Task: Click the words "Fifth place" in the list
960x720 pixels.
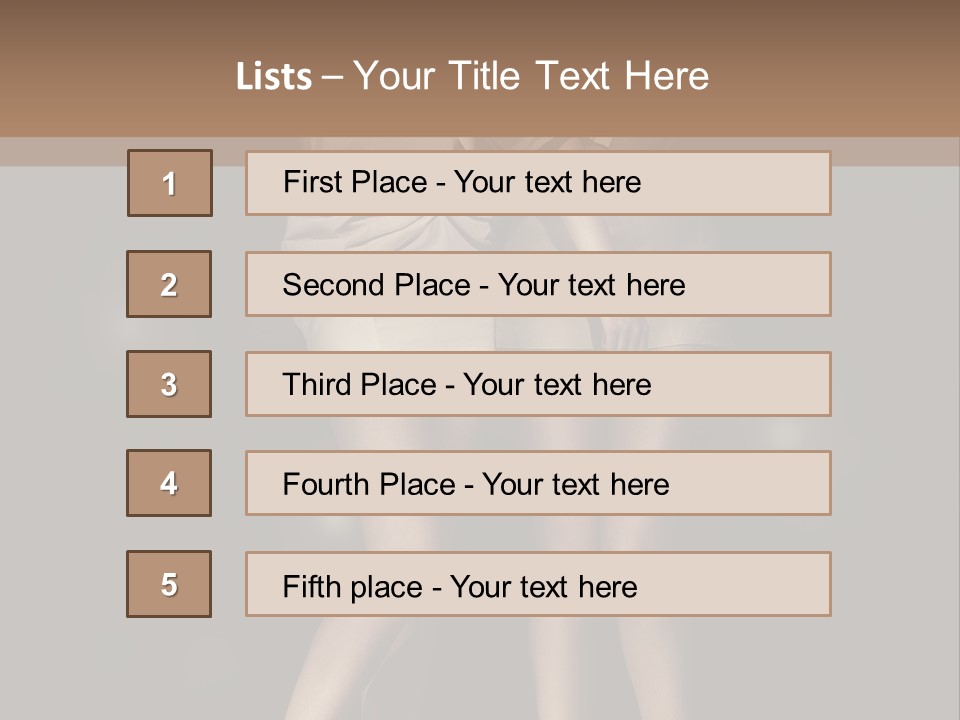Action: [x=353, y=586]
